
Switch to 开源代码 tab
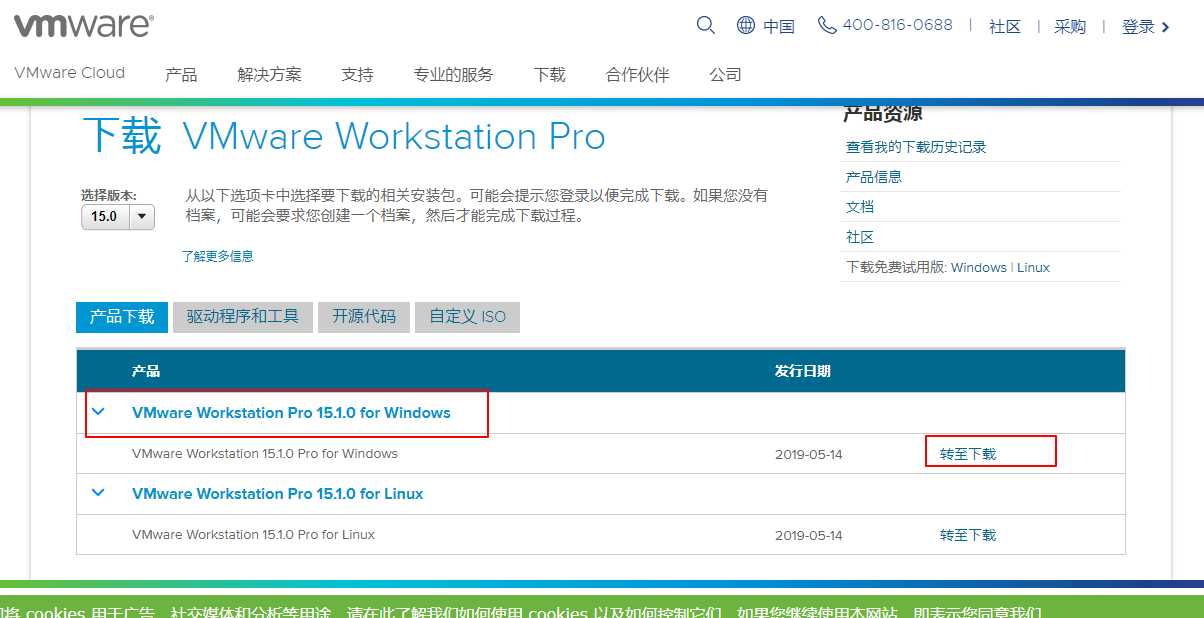click(x=364, y=317)
